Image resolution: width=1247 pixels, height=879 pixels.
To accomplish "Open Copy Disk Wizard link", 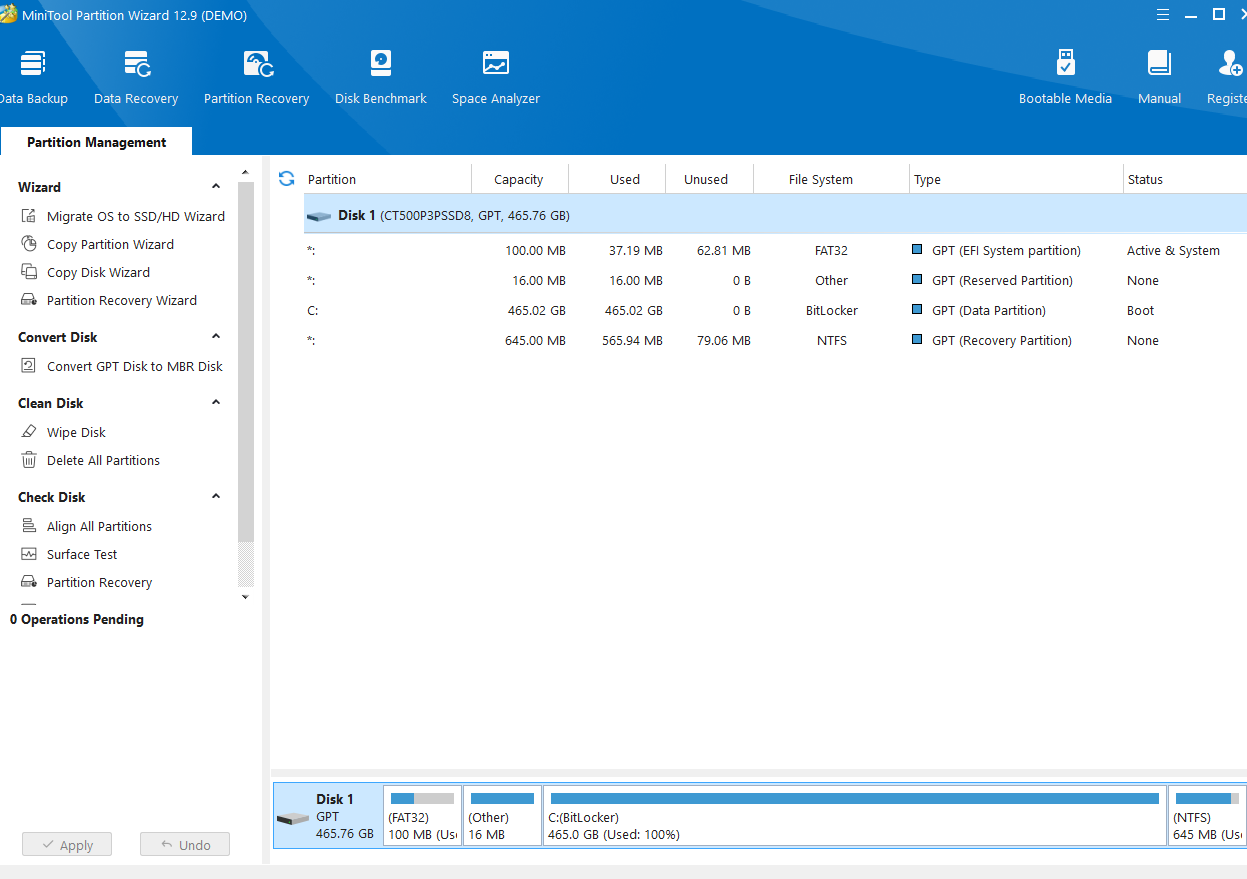I will [x=98, y=272].
